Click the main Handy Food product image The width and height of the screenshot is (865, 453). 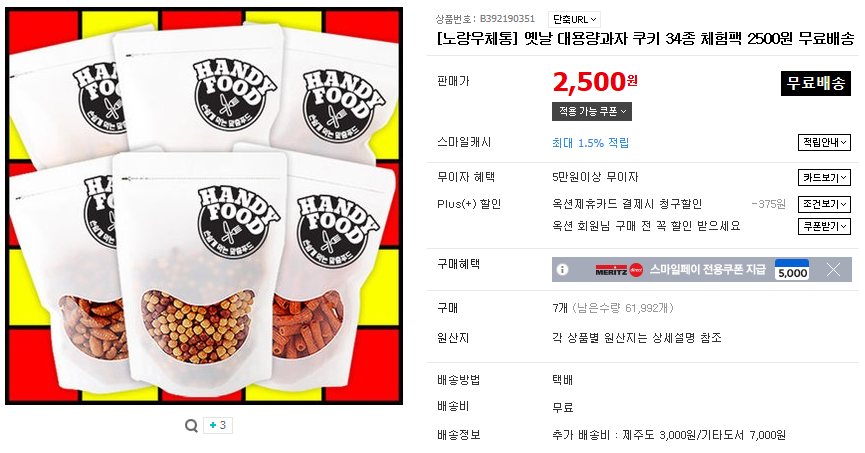[203, 205]
